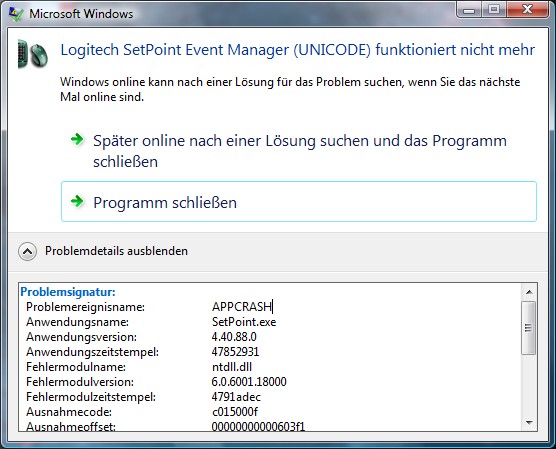The height and width of the screenshot is (449, 556).
Task: Close the error dialog window
Action: (x=527, y=9)
